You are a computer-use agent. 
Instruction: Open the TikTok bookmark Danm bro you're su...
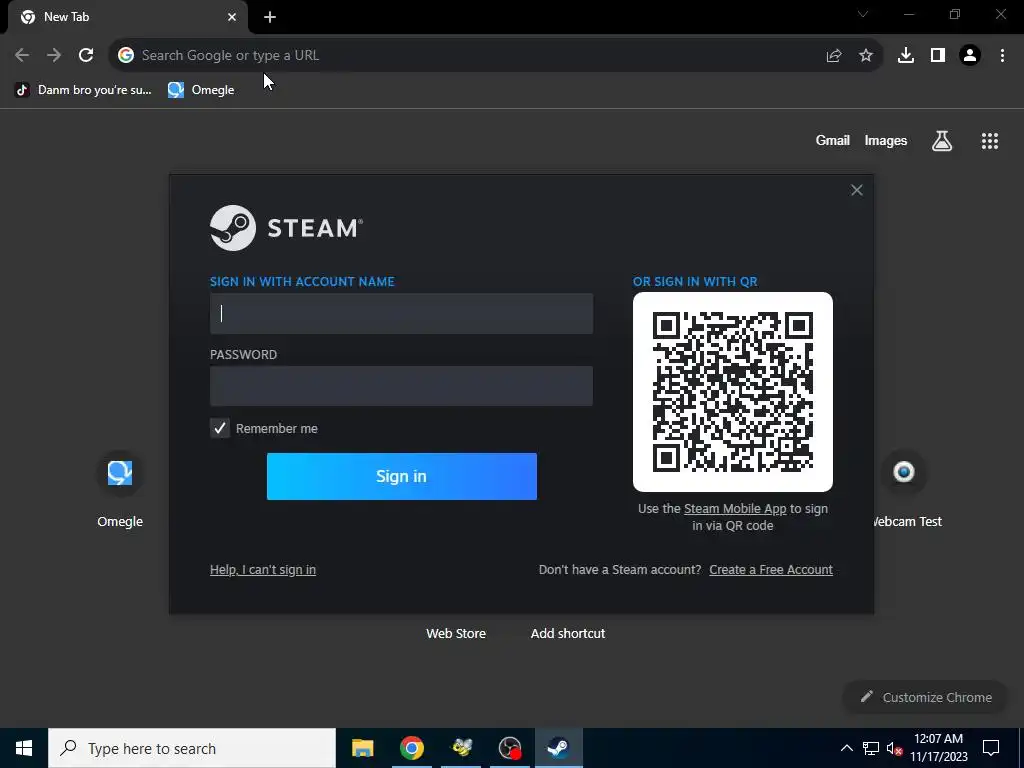pos(83,90)
